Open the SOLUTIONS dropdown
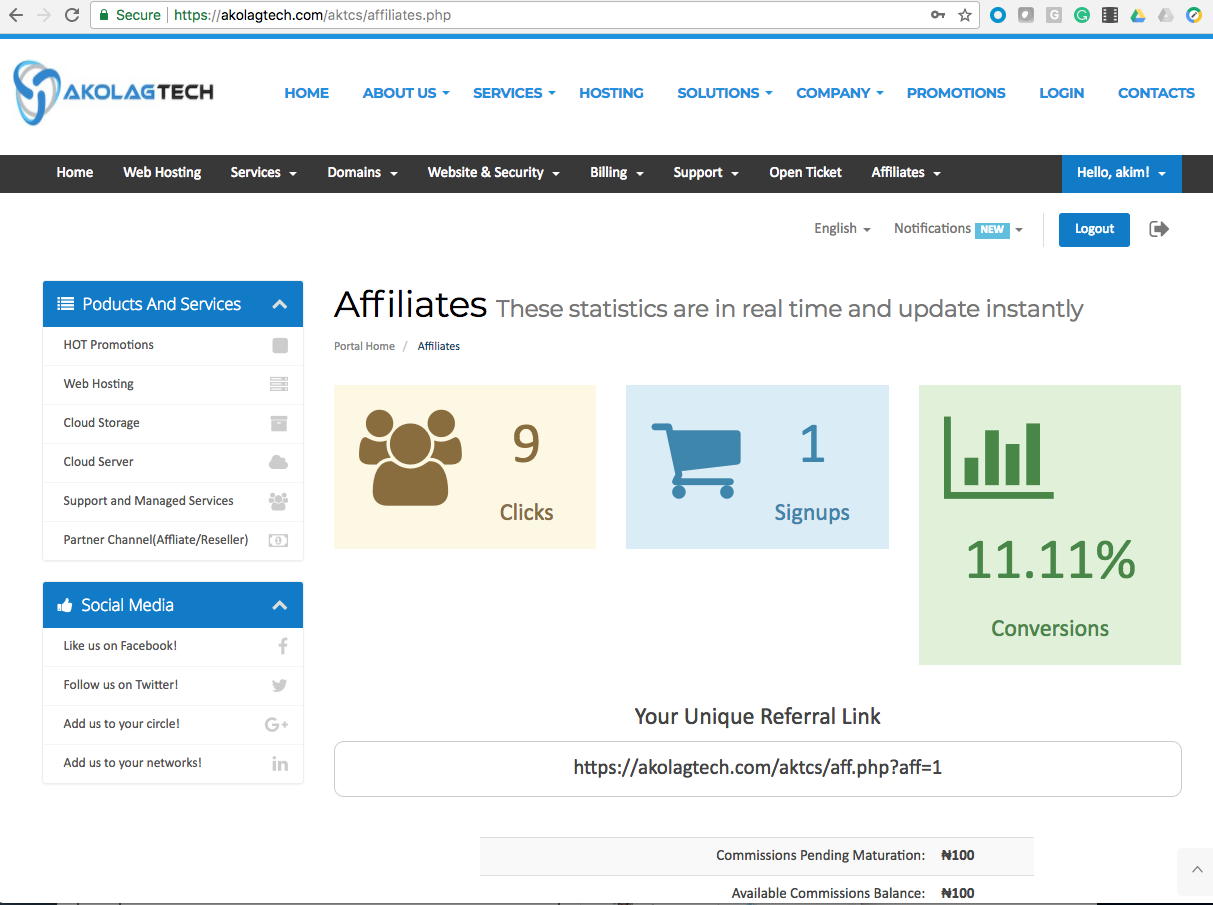Image resolution: width=1213 pixels, height=905 pixels. (725, 93)
